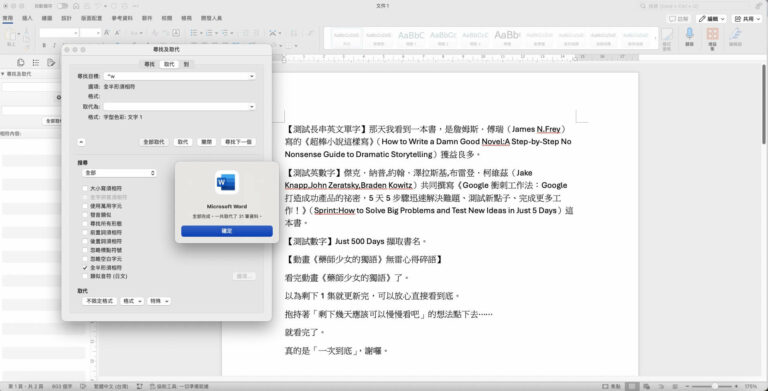This screenshot has height=391, width=768.
Task: Click the Microsoft Word icon in alert
Action: [x=227, y=183]
